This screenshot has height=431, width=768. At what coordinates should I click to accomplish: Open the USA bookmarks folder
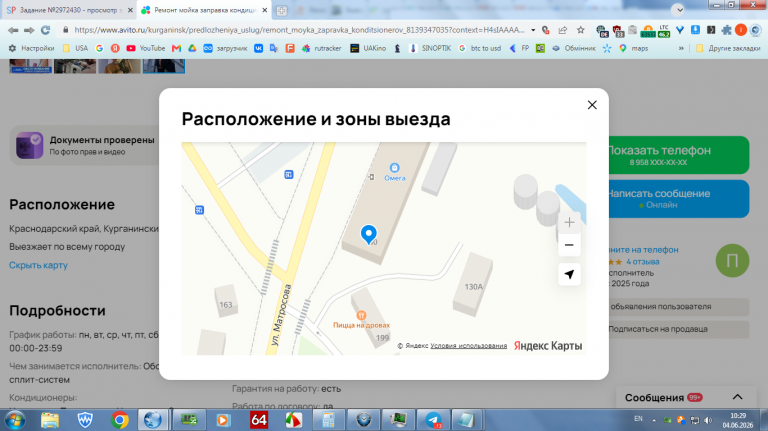75,48
